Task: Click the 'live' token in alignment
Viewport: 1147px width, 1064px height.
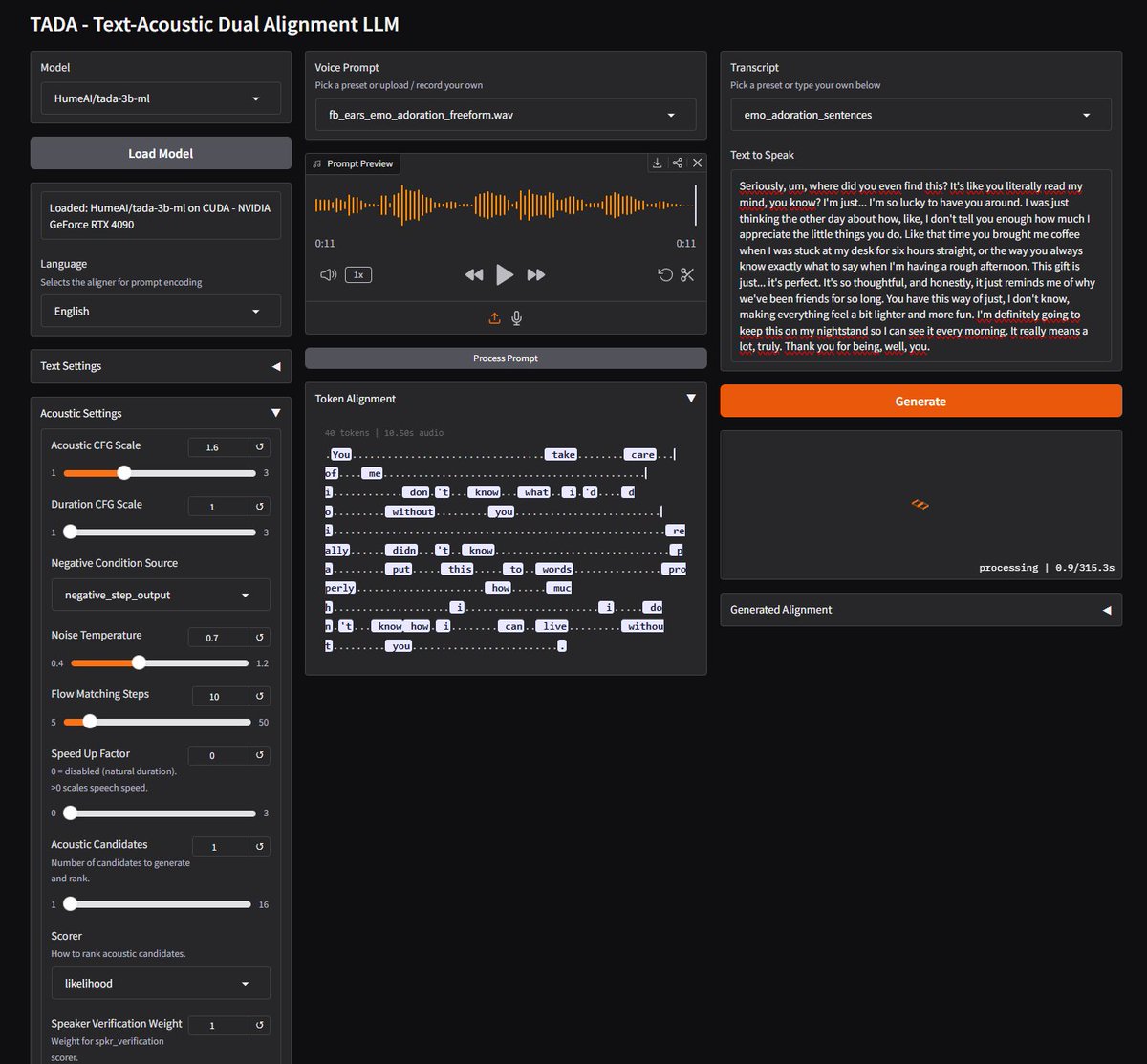Action: (551, 627)
